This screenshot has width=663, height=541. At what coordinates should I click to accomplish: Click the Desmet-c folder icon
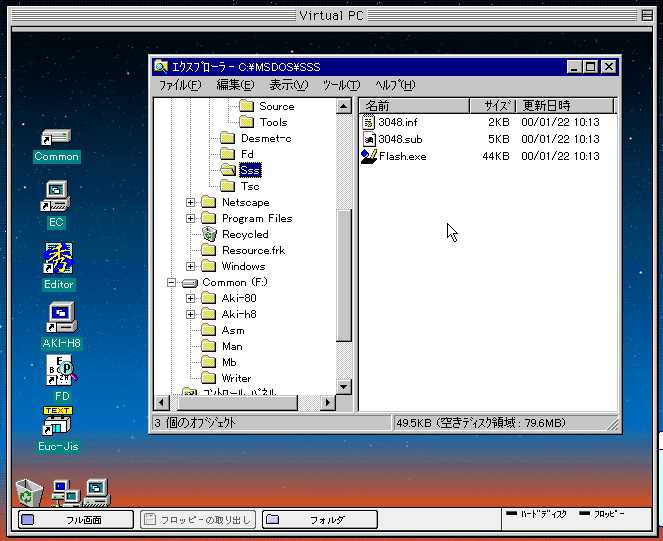pyautogui.click(x=227, y=138)
